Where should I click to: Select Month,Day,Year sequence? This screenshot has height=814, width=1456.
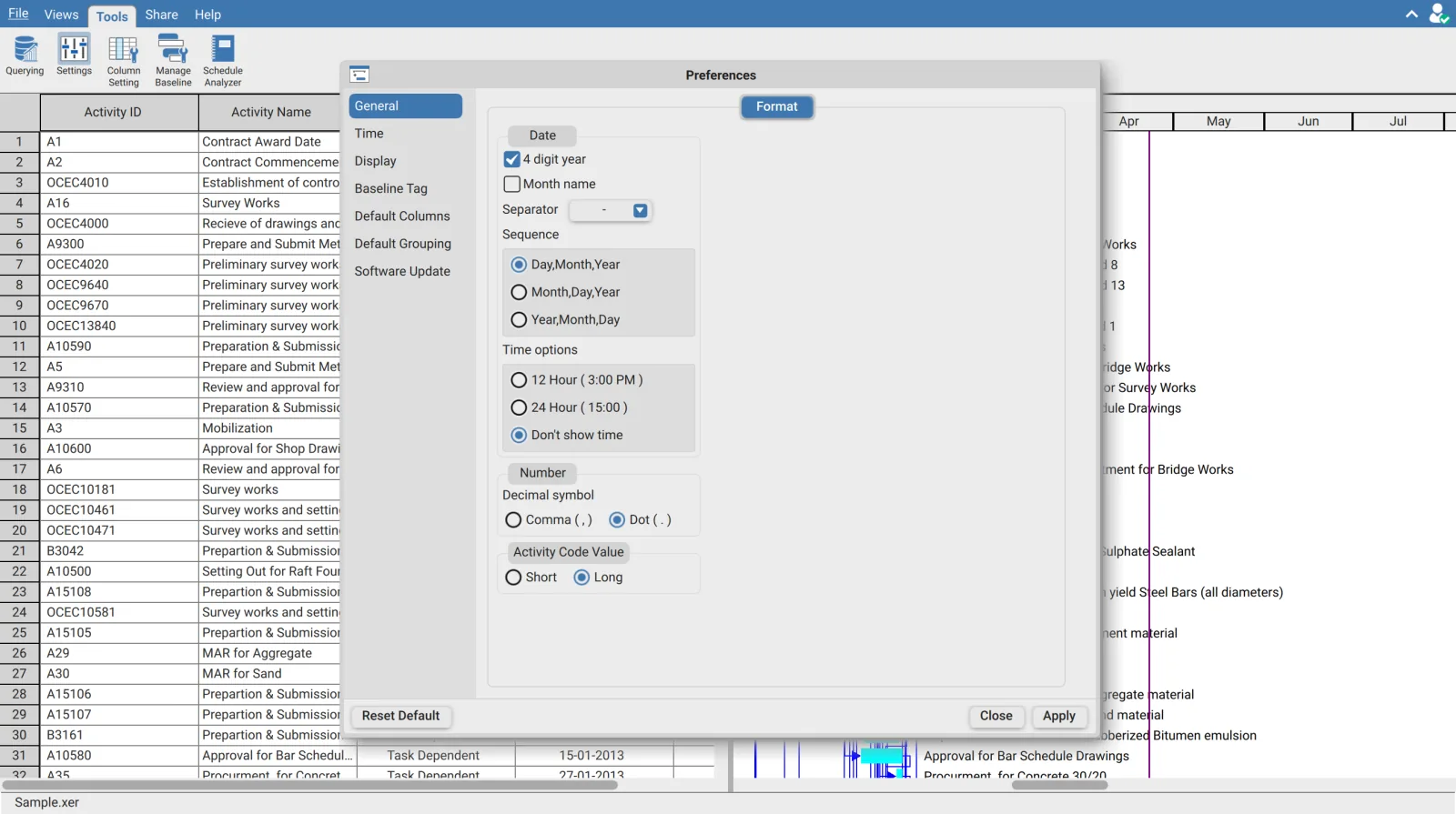pyautogui.click(x=519, y=292)
